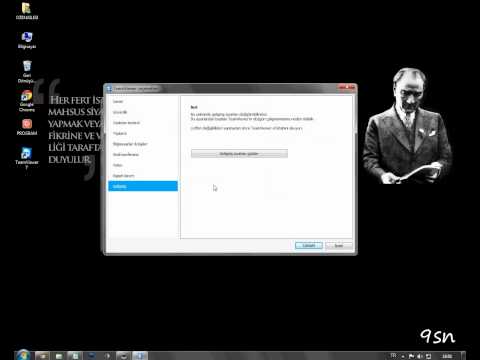Open the Güvenlik options category
This screenshot has height=360, width=480.
(143, 112)
